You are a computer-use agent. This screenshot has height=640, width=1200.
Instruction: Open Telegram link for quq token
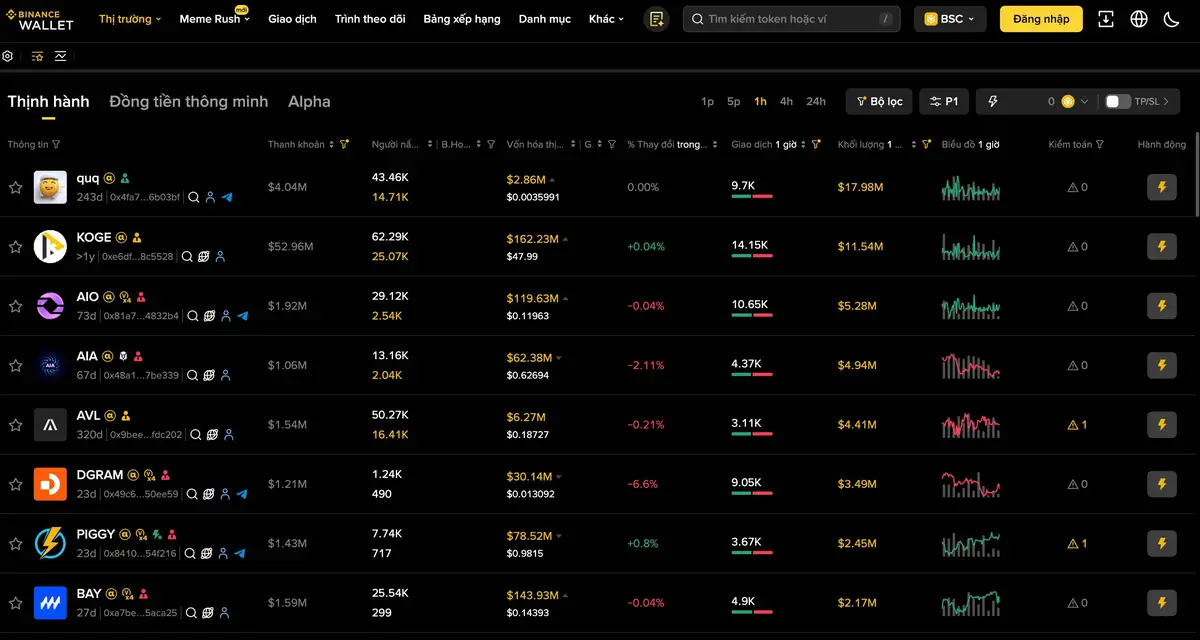coord(227,198)
